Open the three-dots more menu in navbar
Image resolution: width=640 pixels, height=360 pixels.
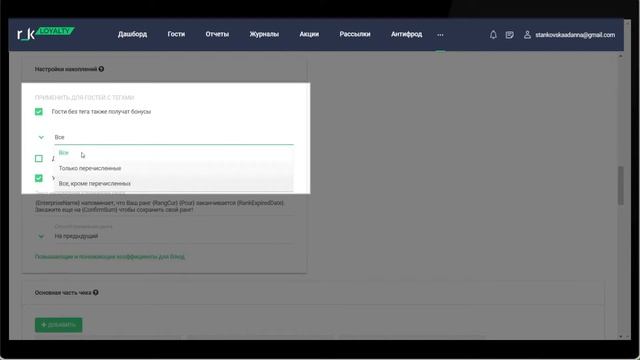tap(440, 35)
